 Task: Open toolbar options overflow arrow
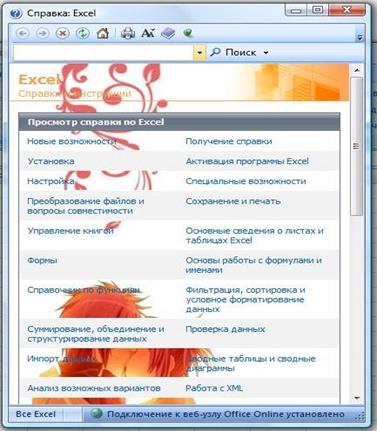point(360,37)
